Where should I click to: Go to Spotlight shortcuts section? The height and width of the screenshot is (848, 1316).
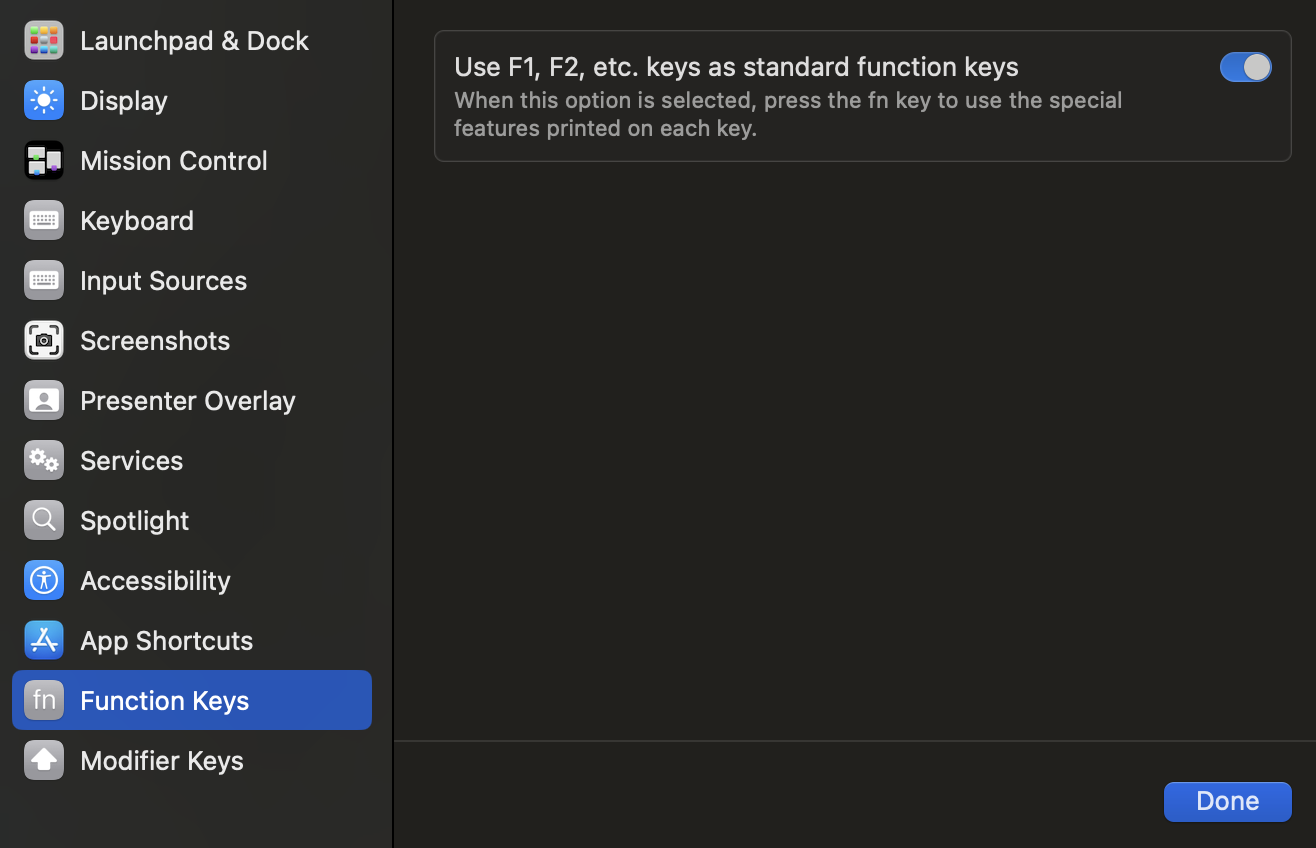(192, 520)
